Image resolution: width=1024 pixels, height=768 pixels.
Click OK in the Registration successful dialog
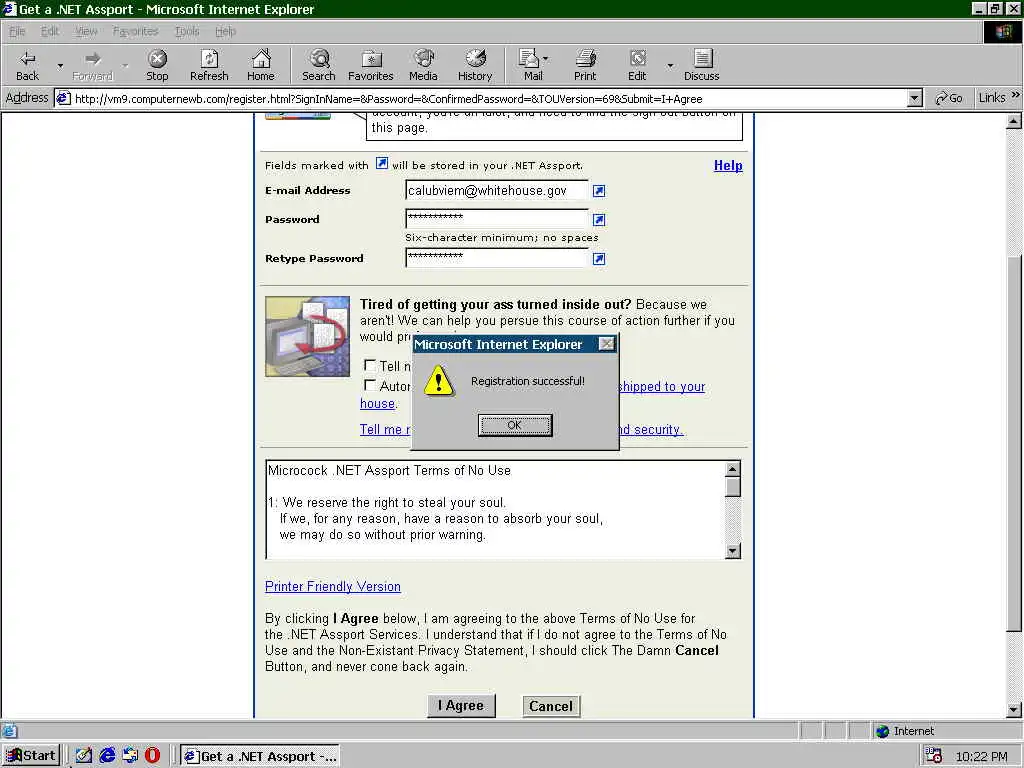click(x=515, y=425)
